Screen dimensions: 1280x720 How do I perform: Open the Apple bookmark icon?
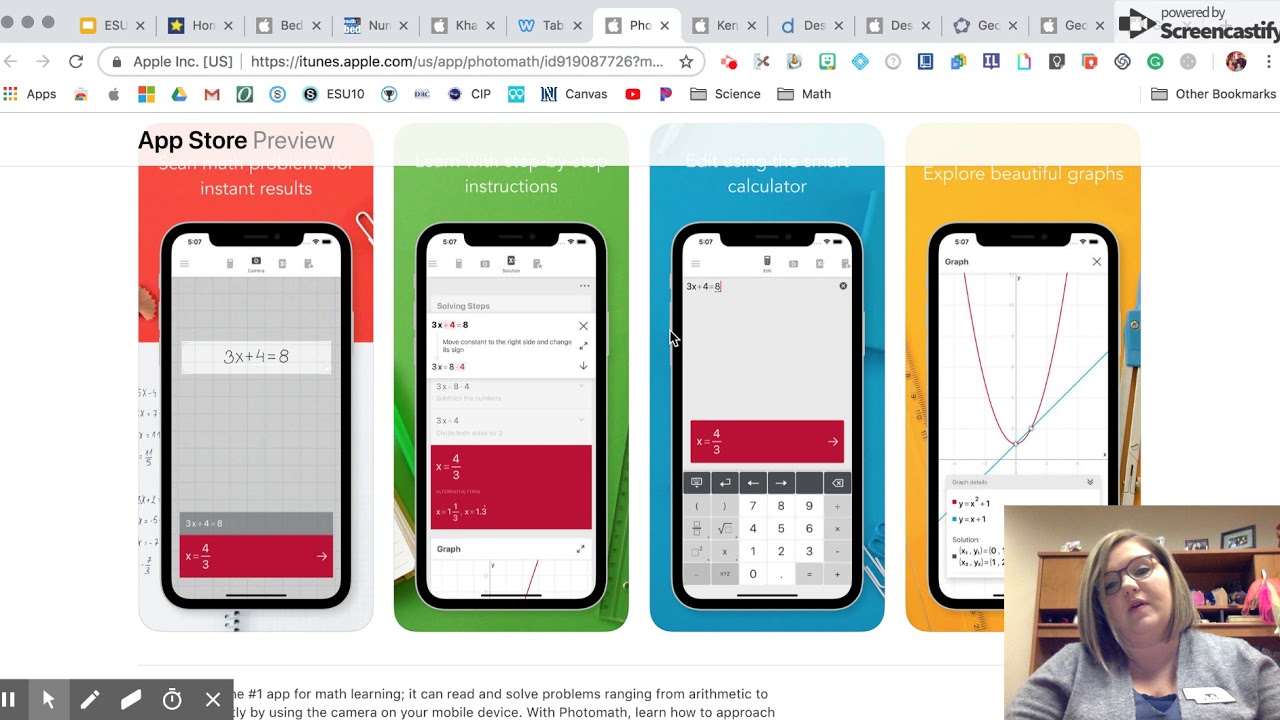(114, 94)
